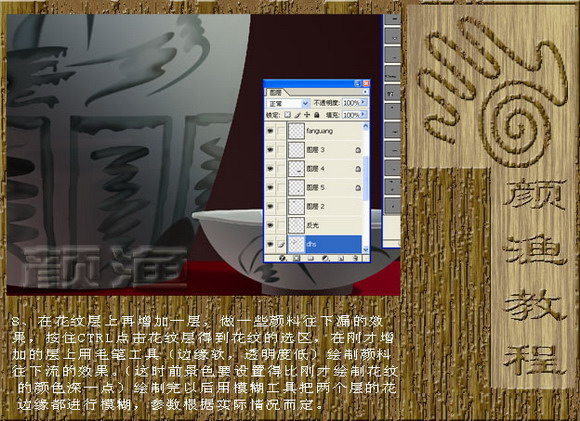Viewport: 580px width, 421px height.
Task: Open the 填充 fill slider arrow
Action: pyautogui.click(x=364, y=115)
